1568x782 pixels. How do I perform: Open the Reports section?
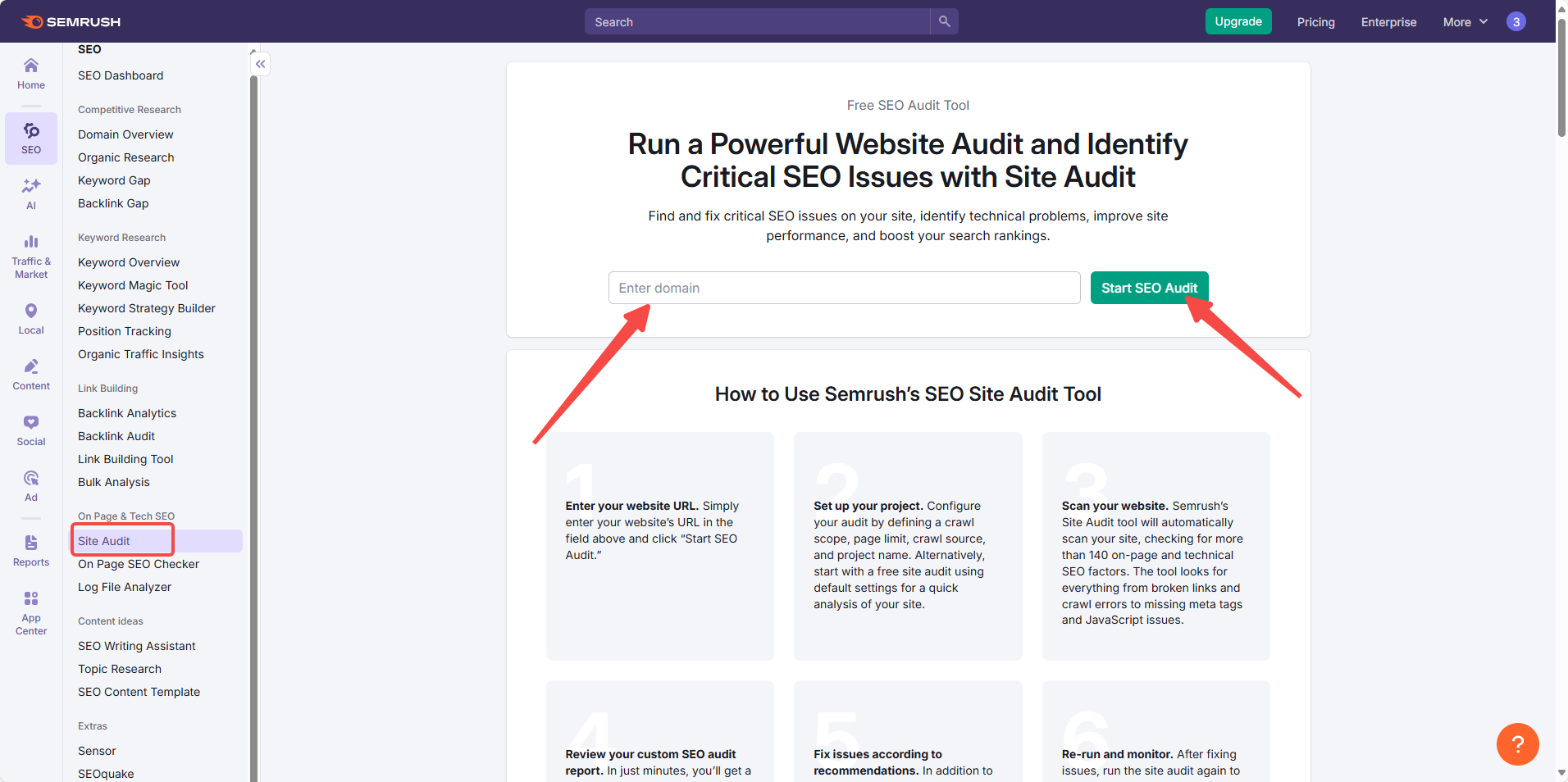[x=30, y=549]
